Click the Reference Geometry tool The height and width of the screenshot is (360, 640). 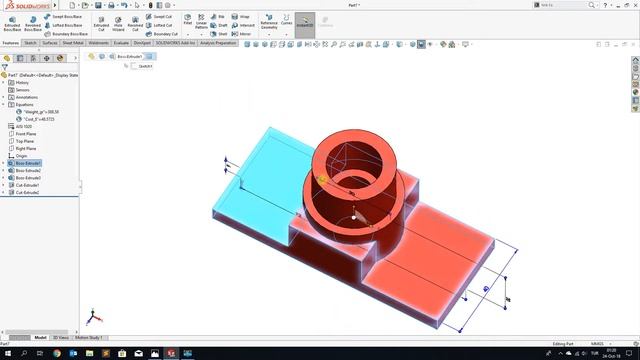pyautogui.click(x=269, y=22)
